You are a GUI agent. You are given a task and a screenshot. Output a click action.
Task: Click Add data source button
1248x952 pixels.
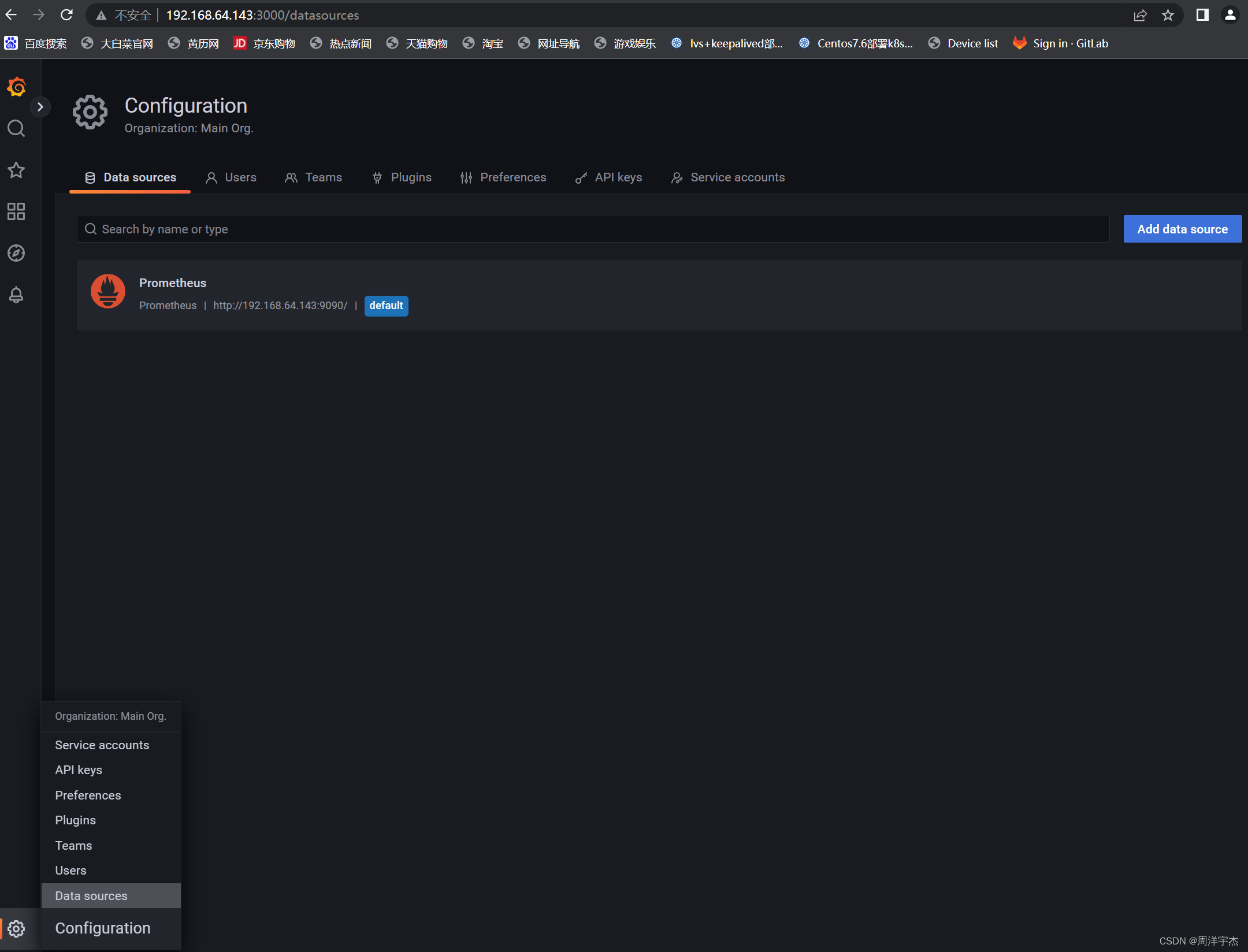point(1182,229)
